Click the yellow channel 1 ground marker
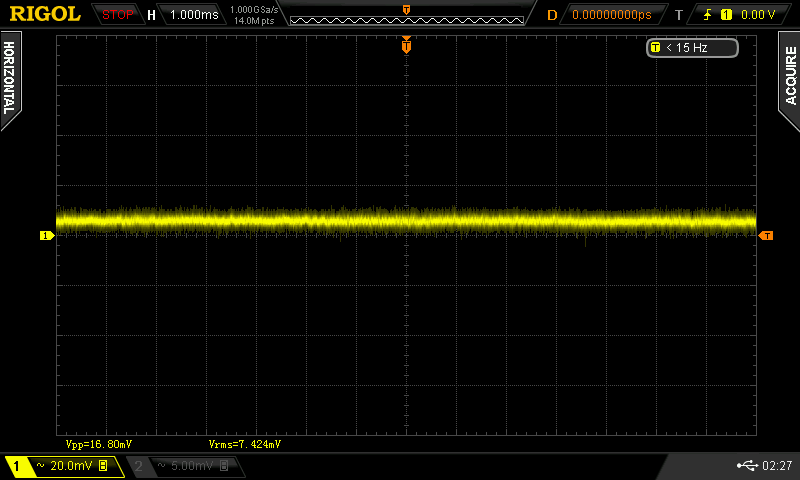 [46, 235]
